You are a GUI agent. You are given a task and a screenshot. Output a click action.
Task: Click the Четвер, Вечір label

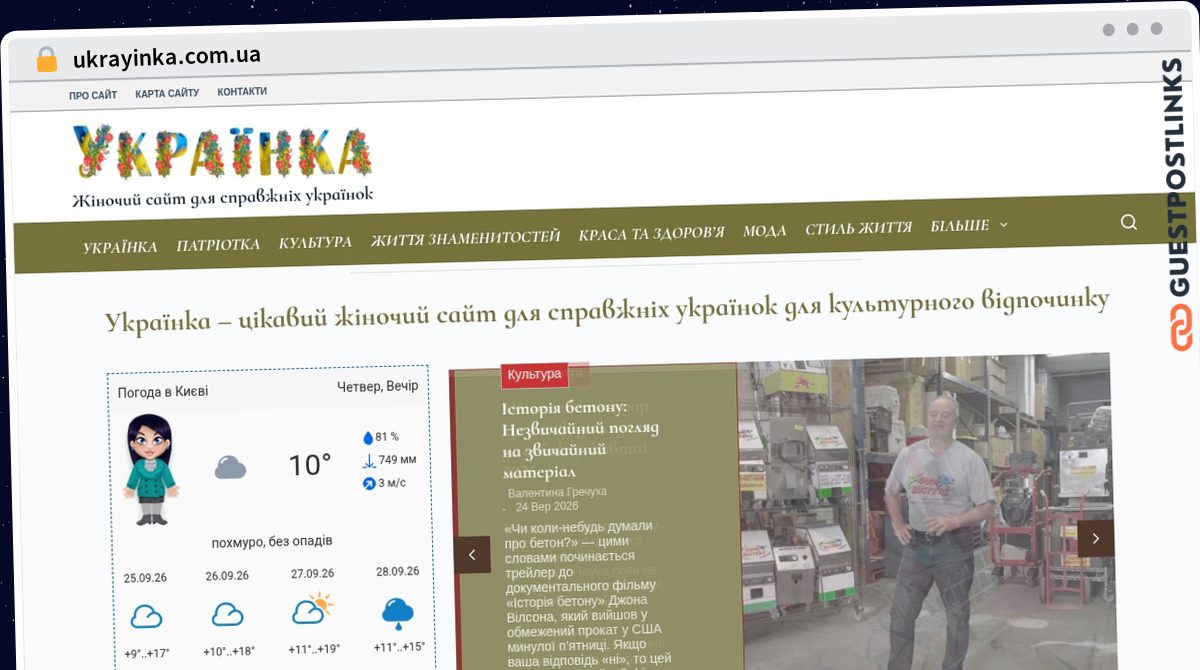(x=378, y=386)
